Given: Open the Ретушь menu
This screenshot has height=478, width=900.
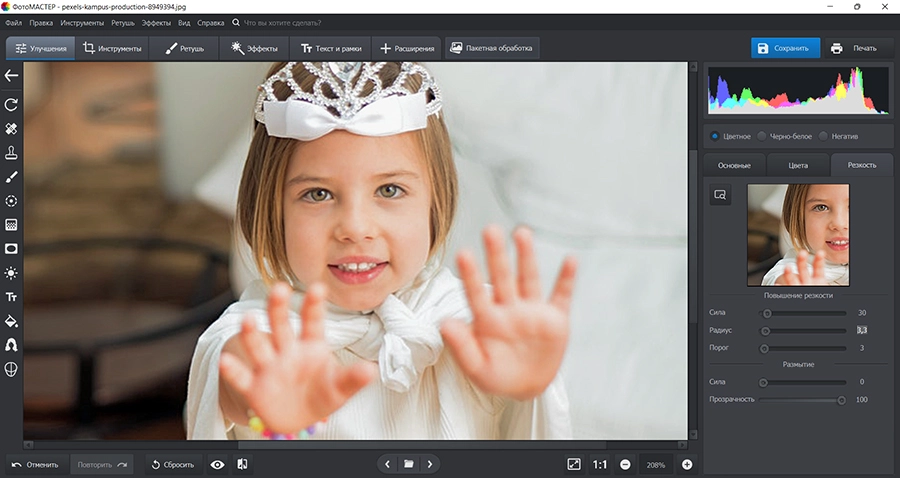Looking at the screenshot, I should tap(123, 23).
